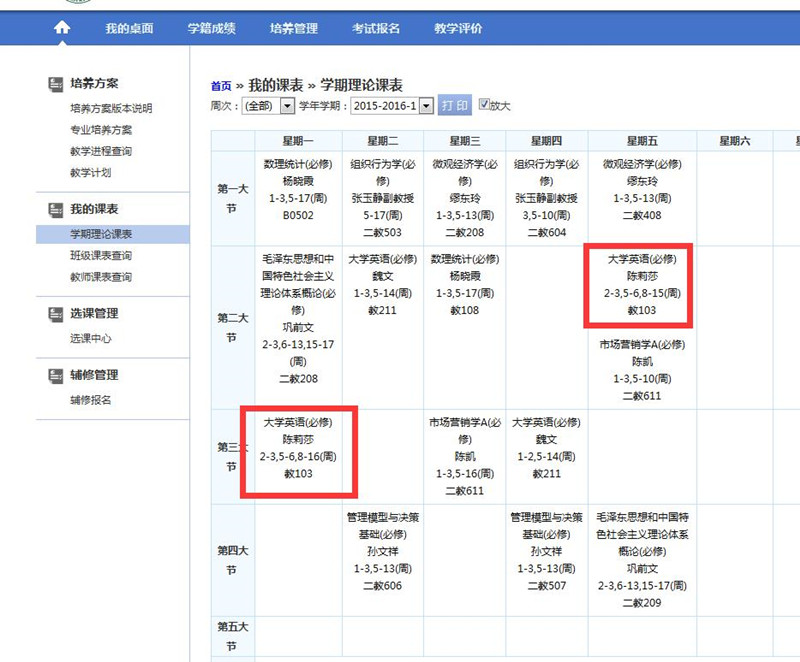Image resolution: width=800 pixels, height=662 pixels.
Task: Click the home icon in navigation bar
Action: [x=62, y=28]
